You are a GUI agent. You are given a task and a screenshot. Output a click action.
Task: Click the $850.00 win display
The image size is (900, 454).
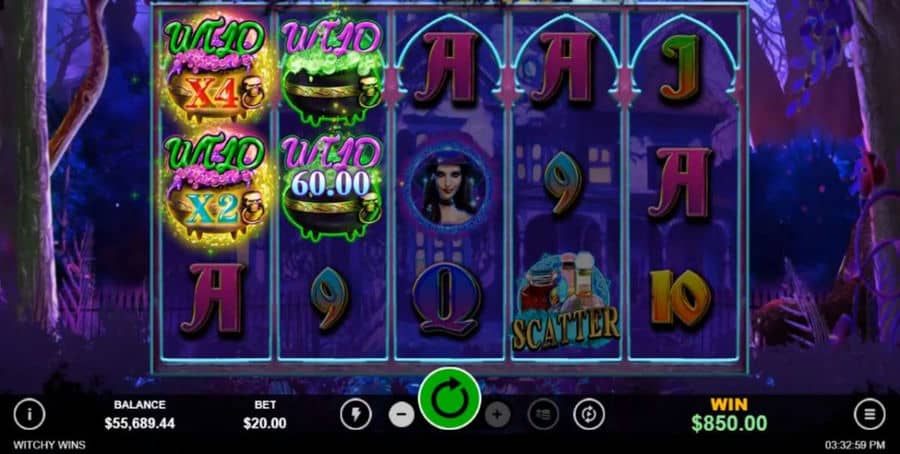pos(729,424)
